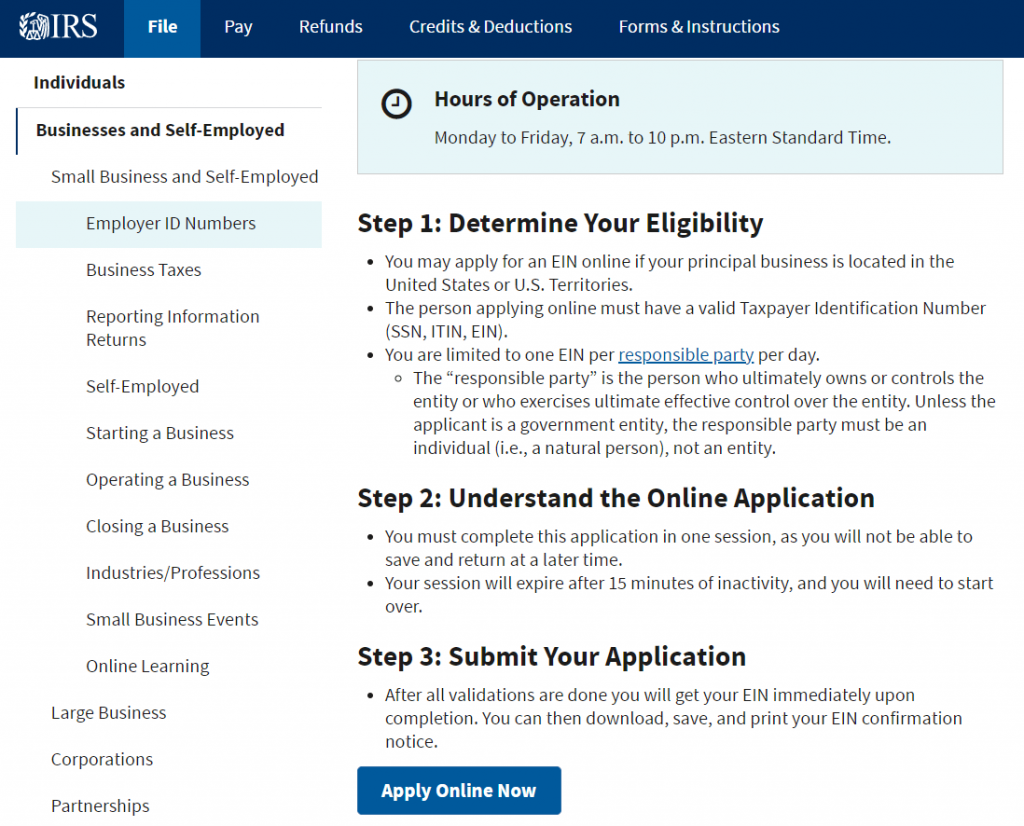Select Small Business and Self-Employed
Image resolution: width=1024 pixels, height=826 pixels.
[x=185, y=176]
